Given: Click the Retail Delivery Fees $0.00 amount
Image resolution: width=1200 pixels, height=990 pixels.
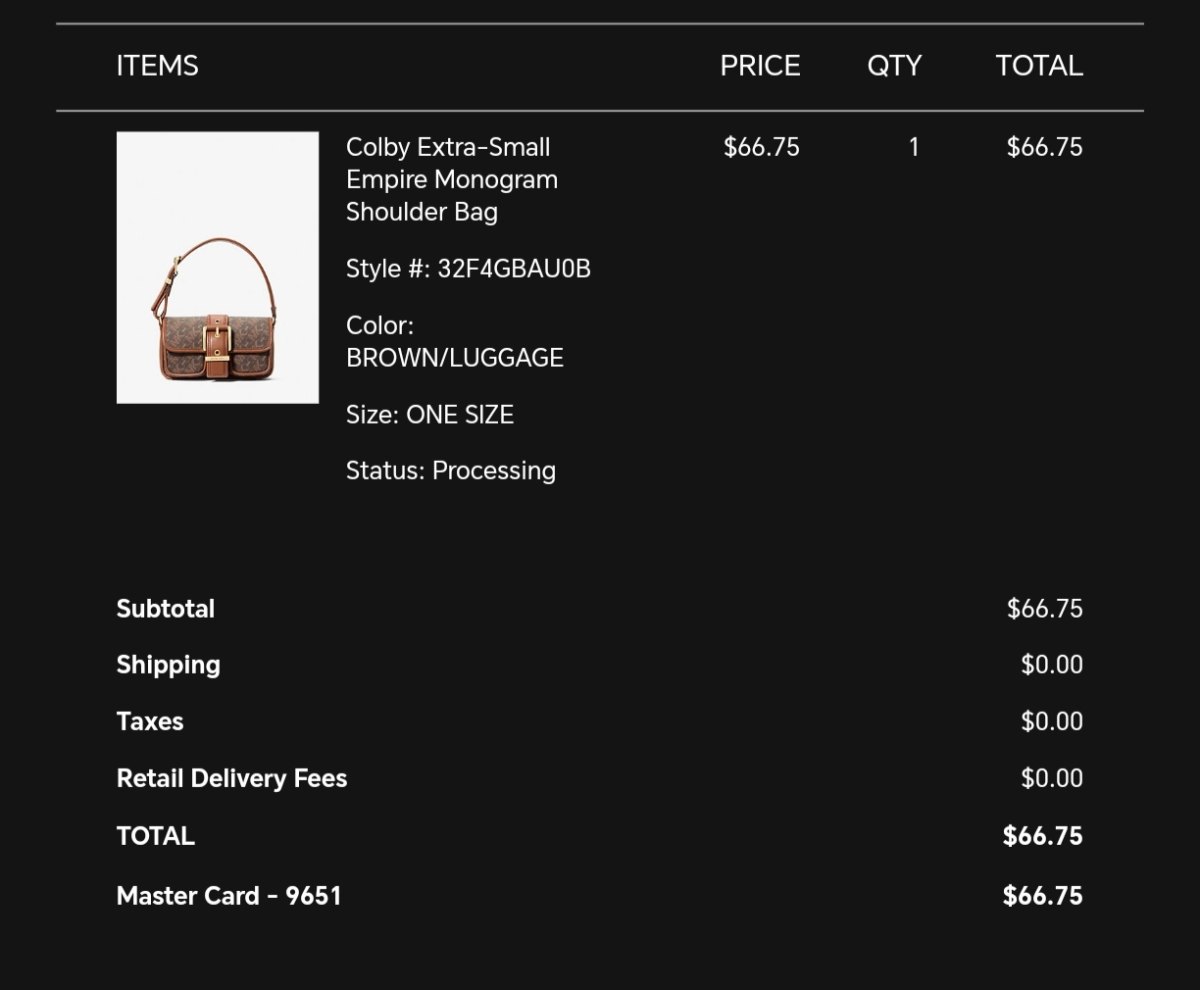Looking at the screenshot, I should [x=1051, y=778].
